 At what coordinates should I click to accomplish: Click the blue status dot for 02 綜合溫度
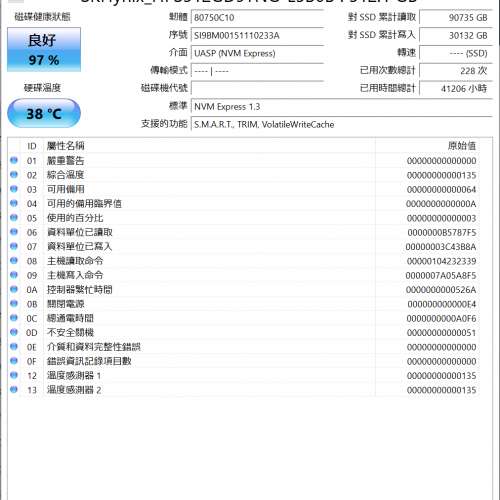(14, 175)
